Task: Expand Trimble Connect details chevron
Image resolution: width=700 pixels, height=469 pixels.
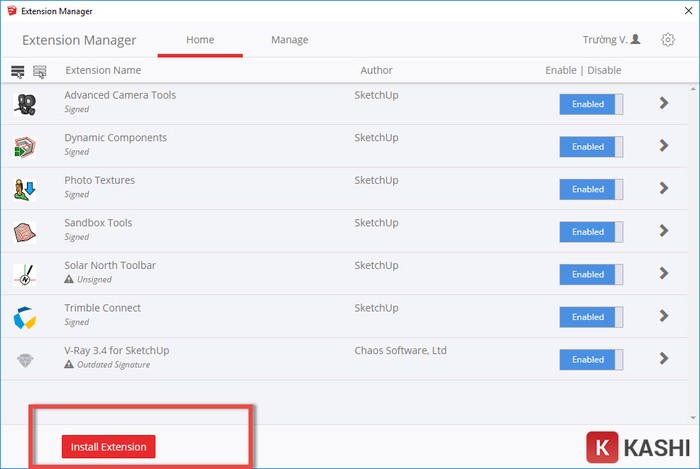Action: (x=664, y=316)
